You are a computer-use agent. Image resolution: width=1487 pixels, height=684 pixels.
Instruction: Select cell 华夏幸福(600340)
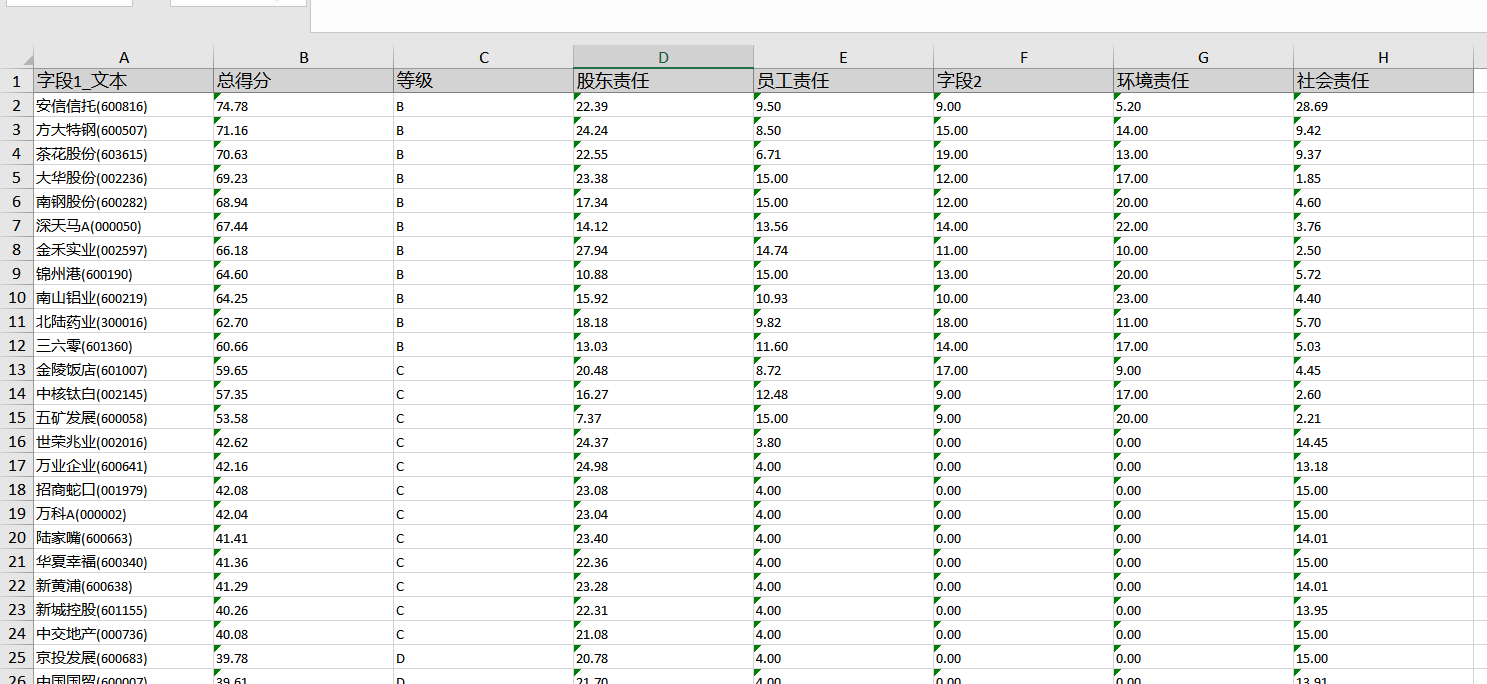(124, 561)
